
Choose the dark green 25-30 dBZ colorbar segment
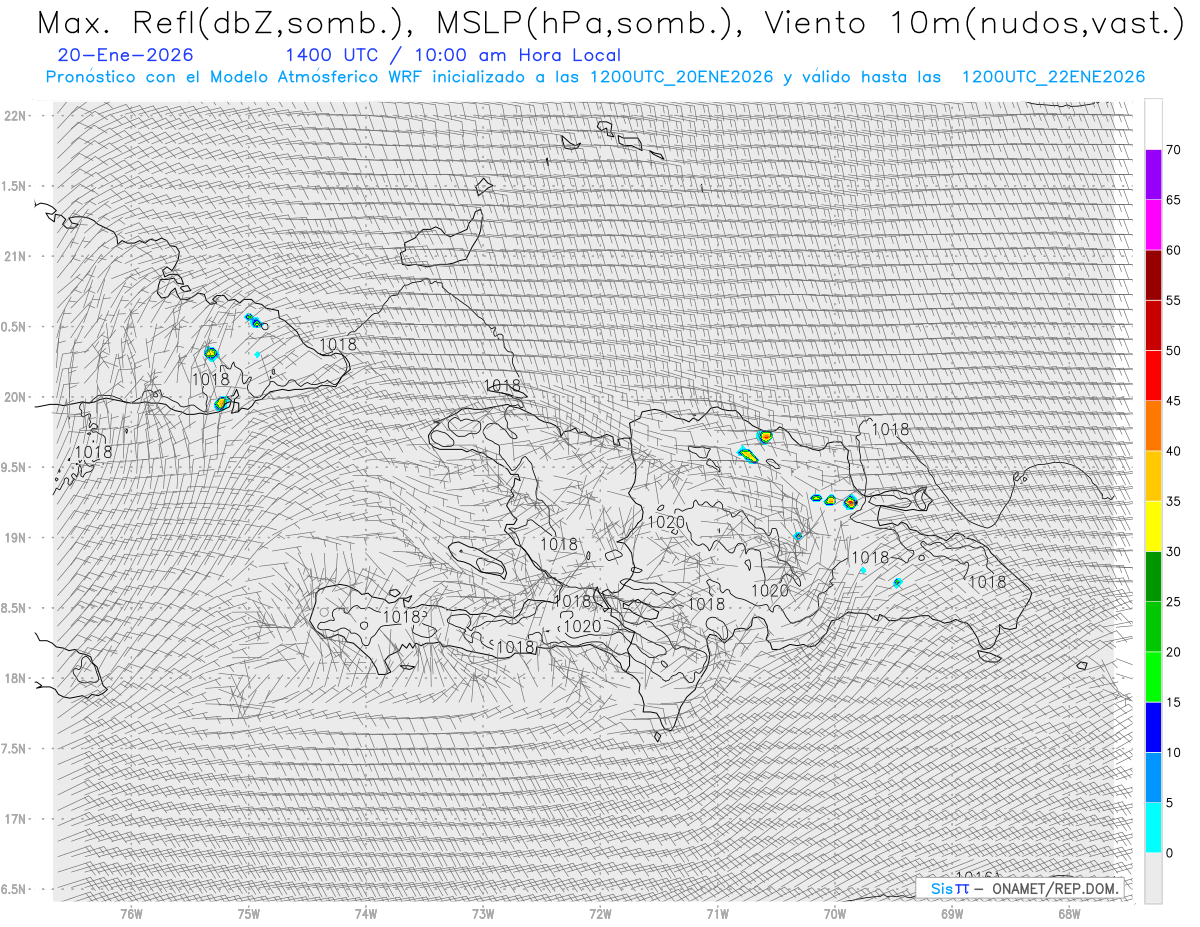coord(1153,577)
